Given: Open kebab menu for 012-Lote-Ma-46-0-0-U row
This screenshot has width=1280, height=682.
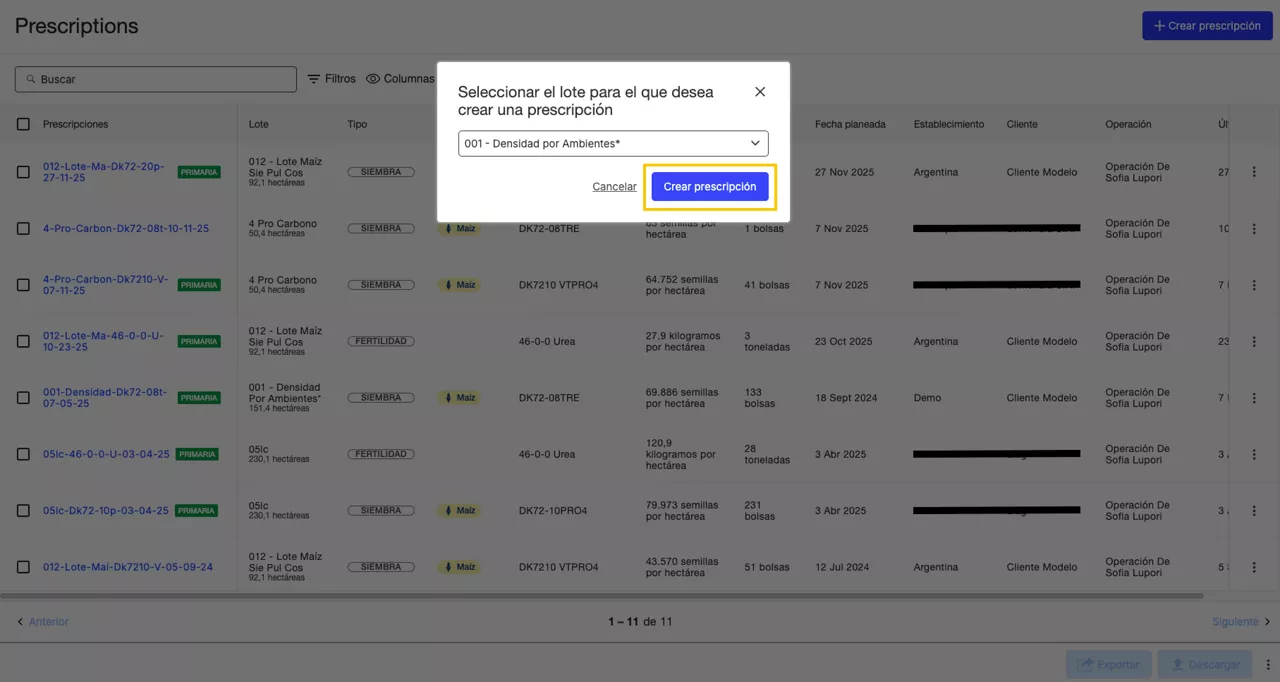Looking at the screenshot, I should pyautogui.click(x=1254, y=341).
